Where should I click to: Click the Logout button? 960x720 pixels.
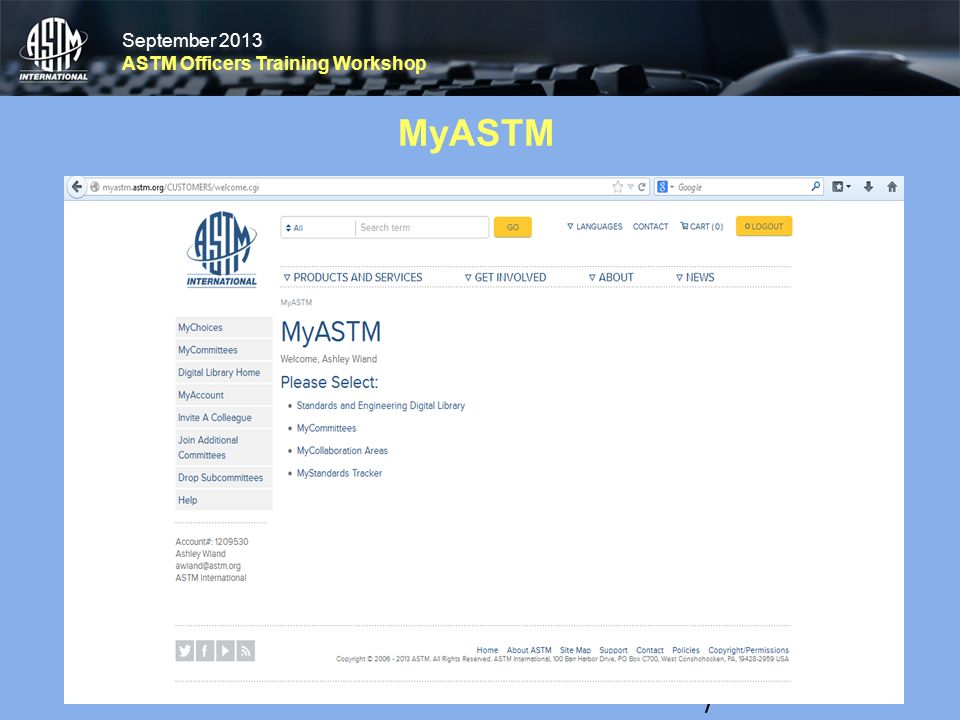(x=763, y=227)
